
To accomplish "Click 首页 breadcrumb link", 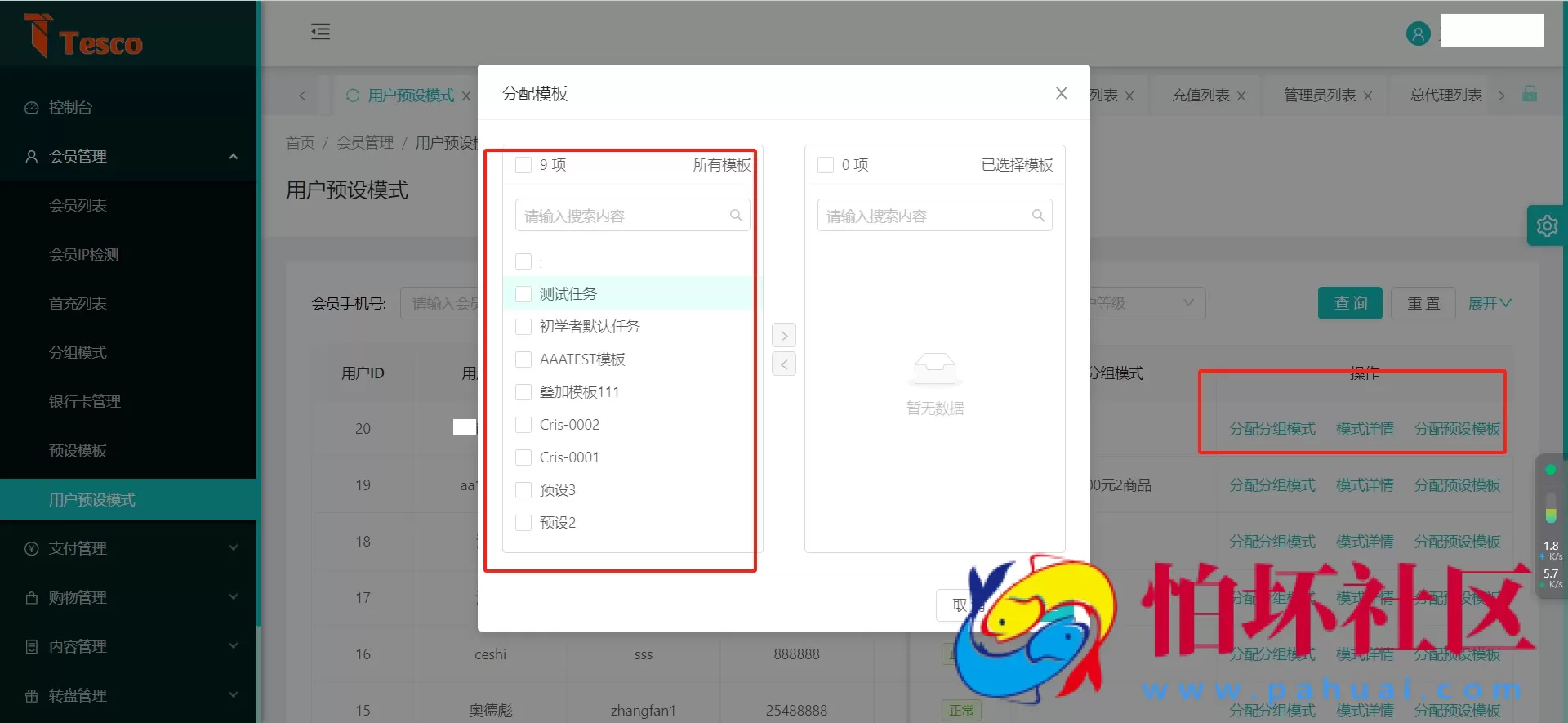I will click(x=300, y=143).
